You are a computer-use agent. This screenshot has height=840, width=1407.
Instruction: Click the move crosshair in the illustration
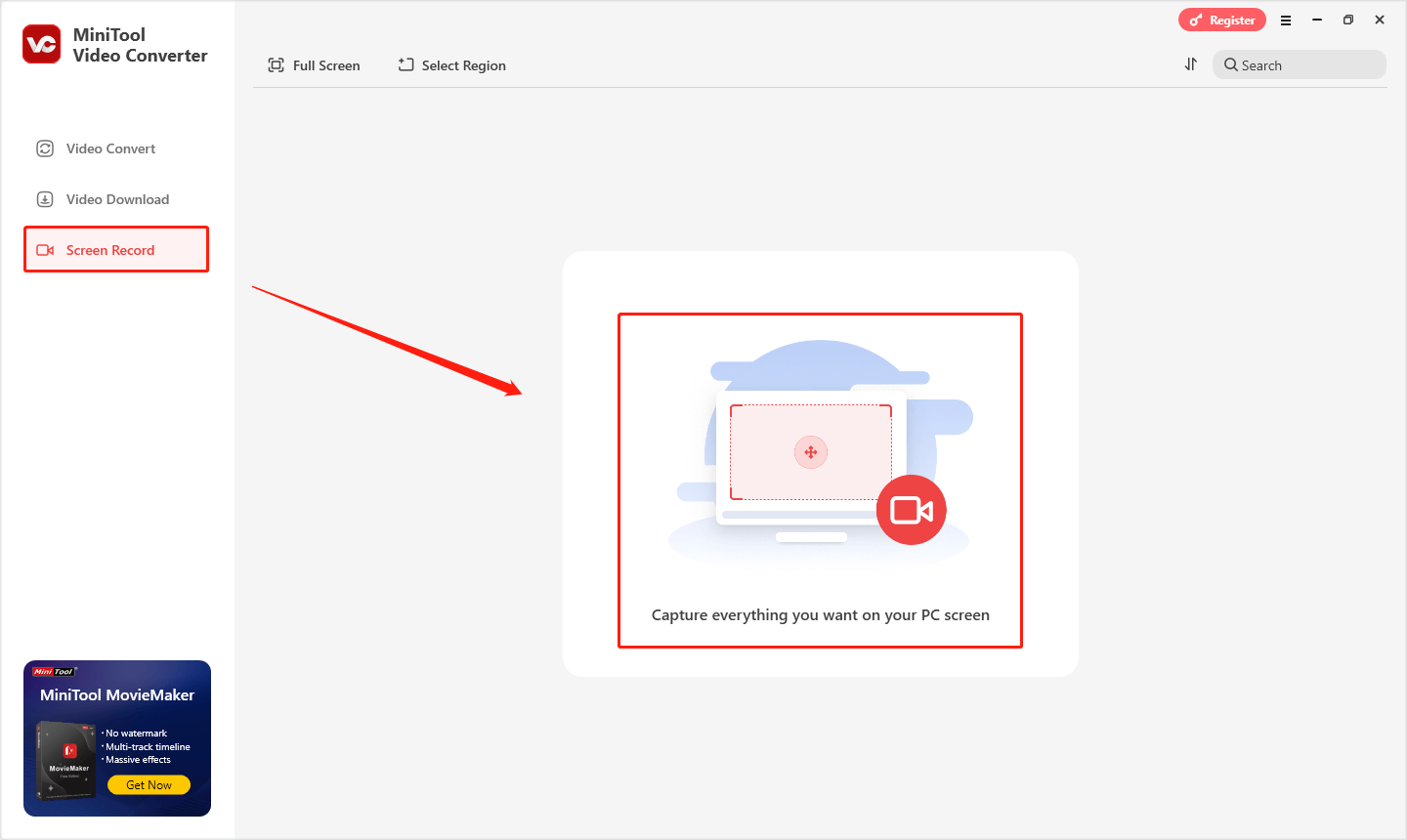(x=811, y=452)
